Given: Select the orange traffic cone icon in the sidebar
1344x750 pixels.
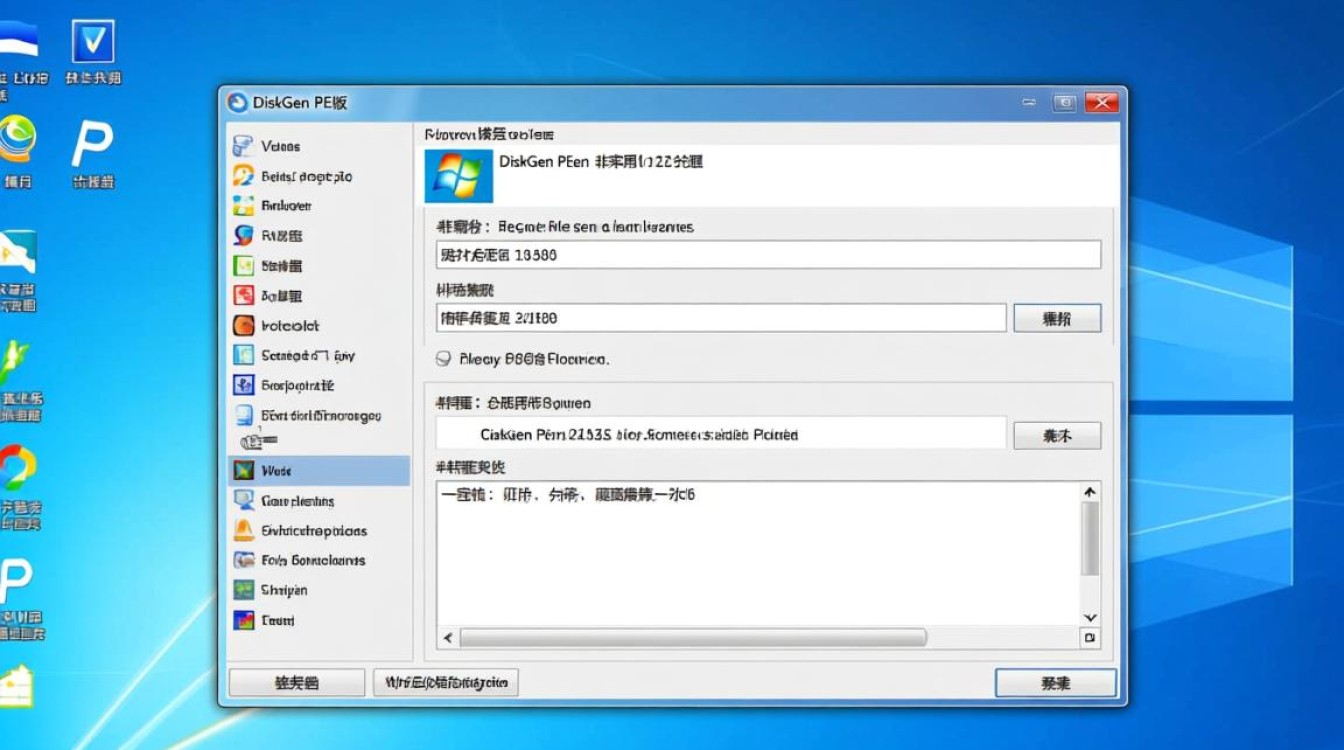Looking at the screenshot, I should pos(243,530).
